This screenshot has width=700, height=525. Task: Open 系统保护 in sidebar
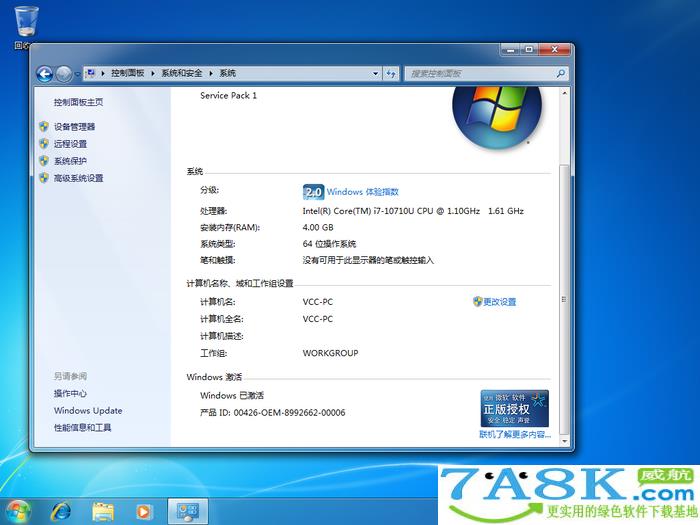(x=70, y=161)
